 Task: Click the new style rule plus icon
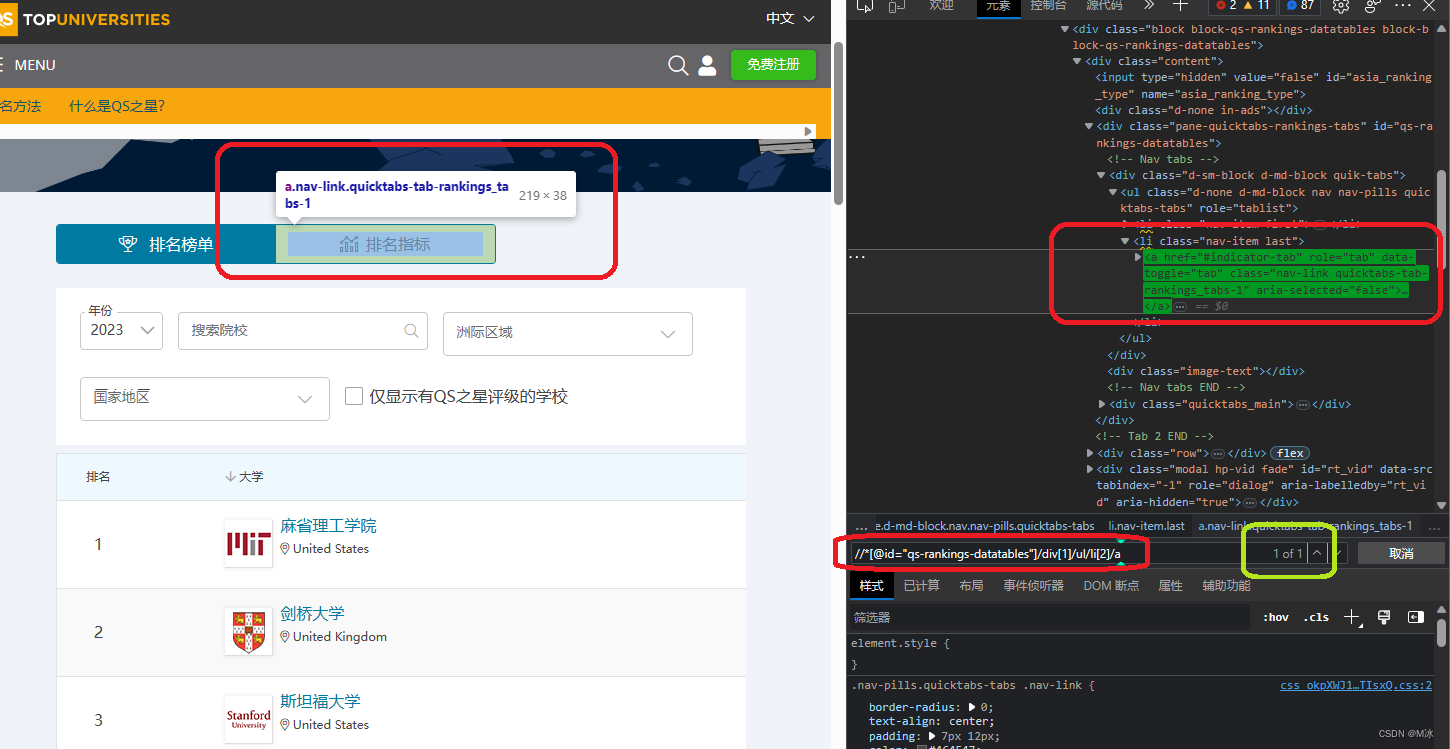click(1352, 617)
